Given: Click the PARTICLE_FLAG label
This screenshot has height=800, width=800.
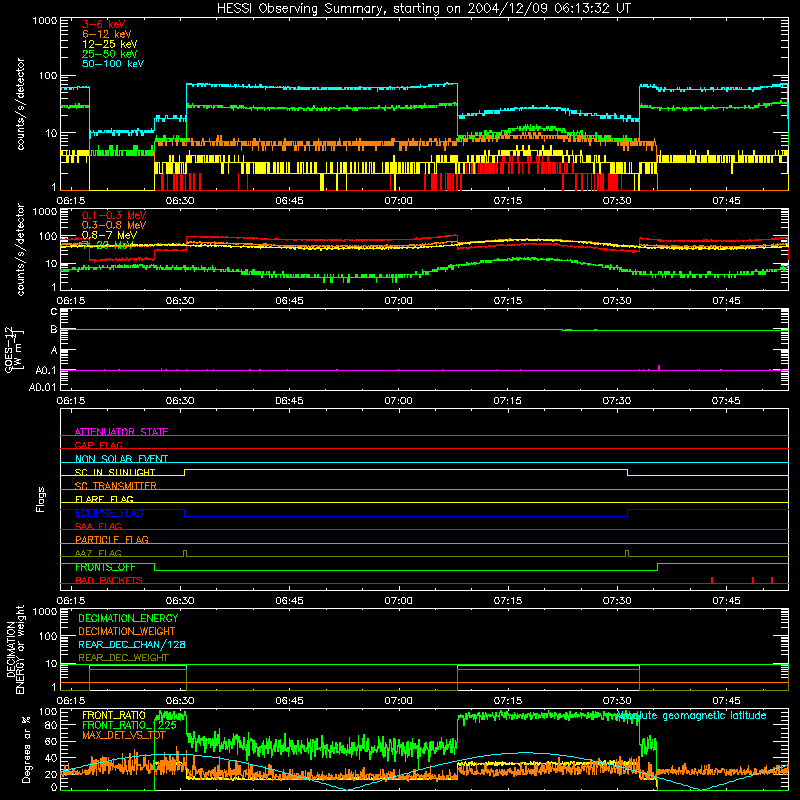Looking at the screenshot, I should tap(112, 539).
